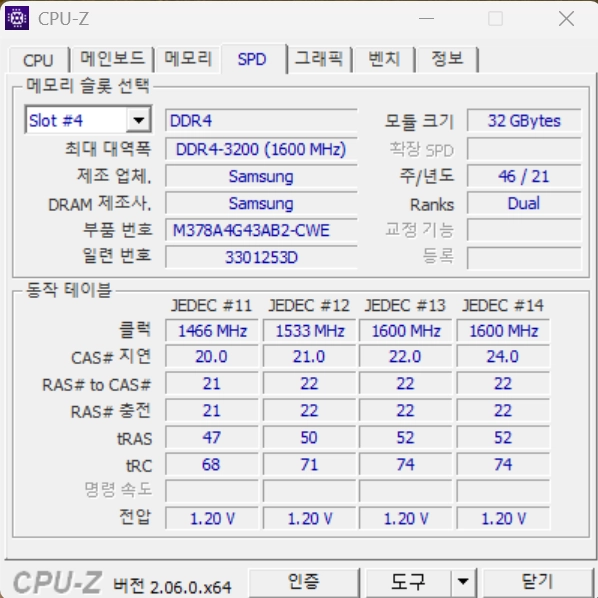
Task: Click the 1466 MHz clock value
Action: 212,330
